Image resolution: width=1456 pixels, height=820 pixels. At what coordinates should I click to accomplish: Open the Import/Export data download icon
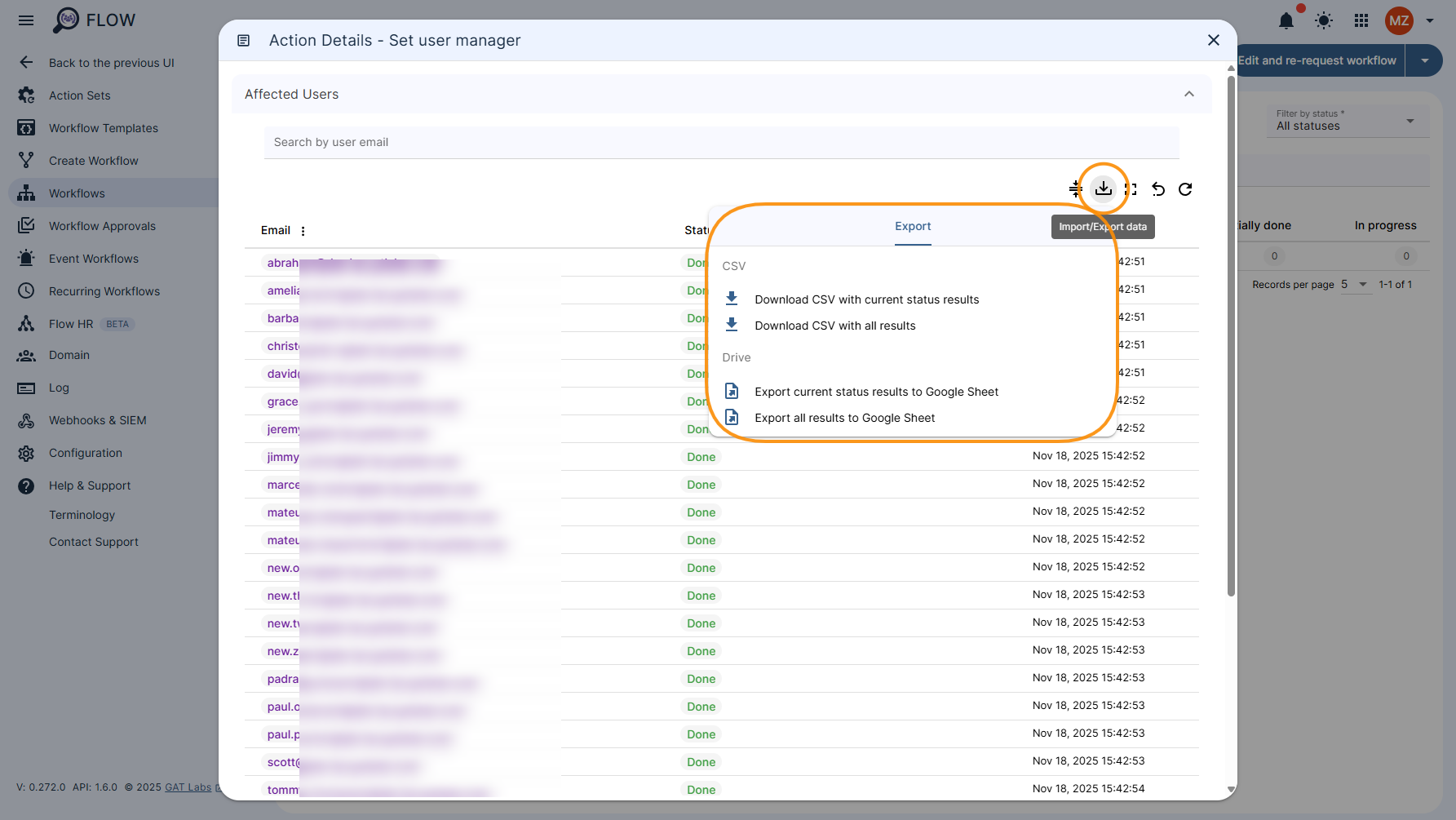tap(1103, 188)
